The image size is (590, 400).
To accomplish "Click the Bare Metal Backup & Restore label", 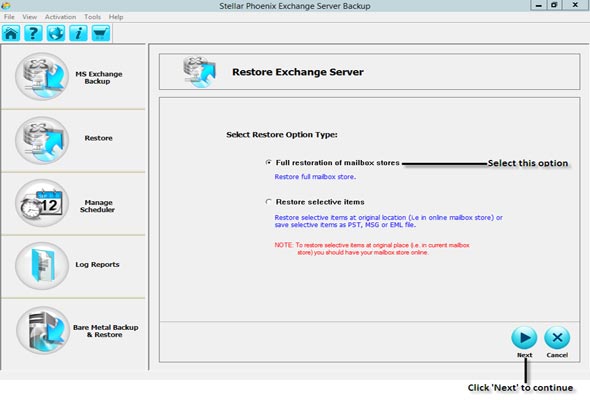I will coord(105,331).
